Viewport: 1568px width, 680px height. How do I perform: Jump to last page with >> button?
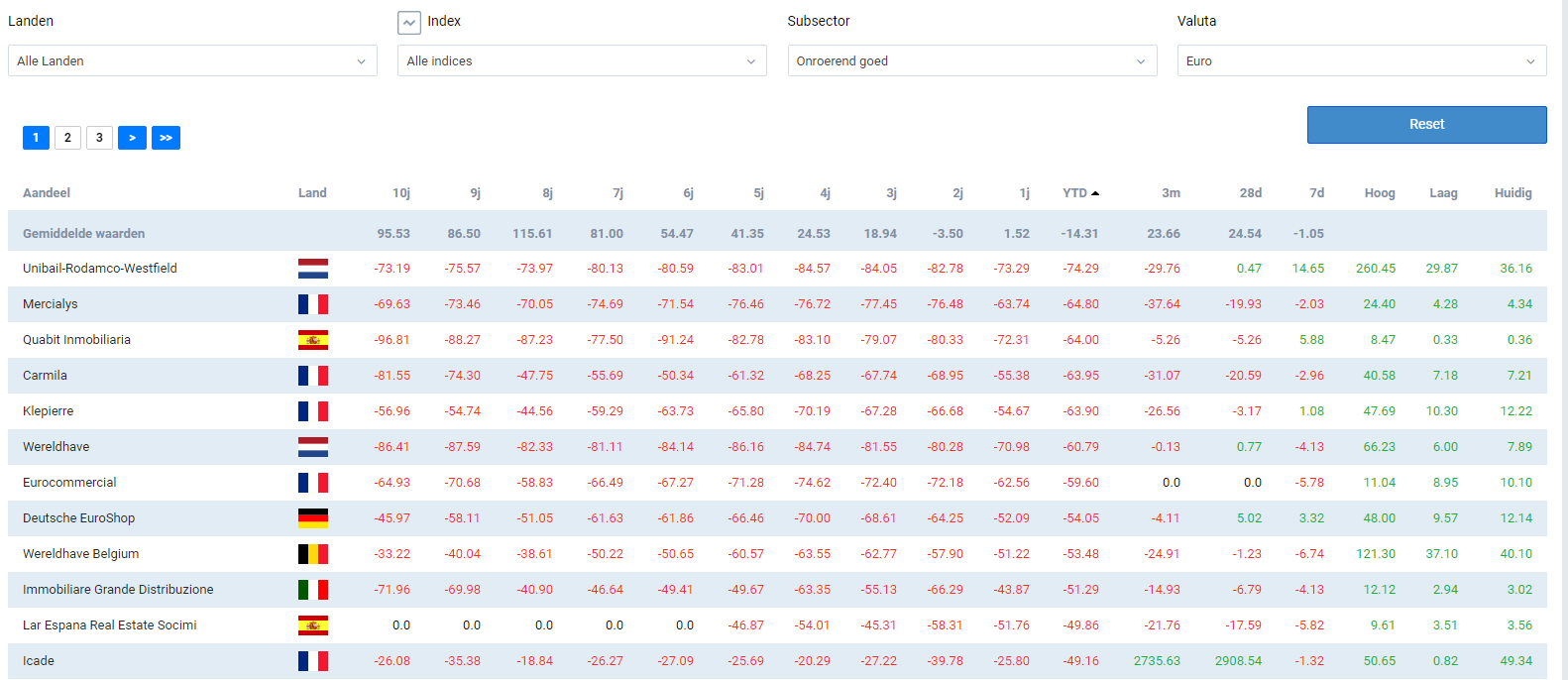point(166,138)
